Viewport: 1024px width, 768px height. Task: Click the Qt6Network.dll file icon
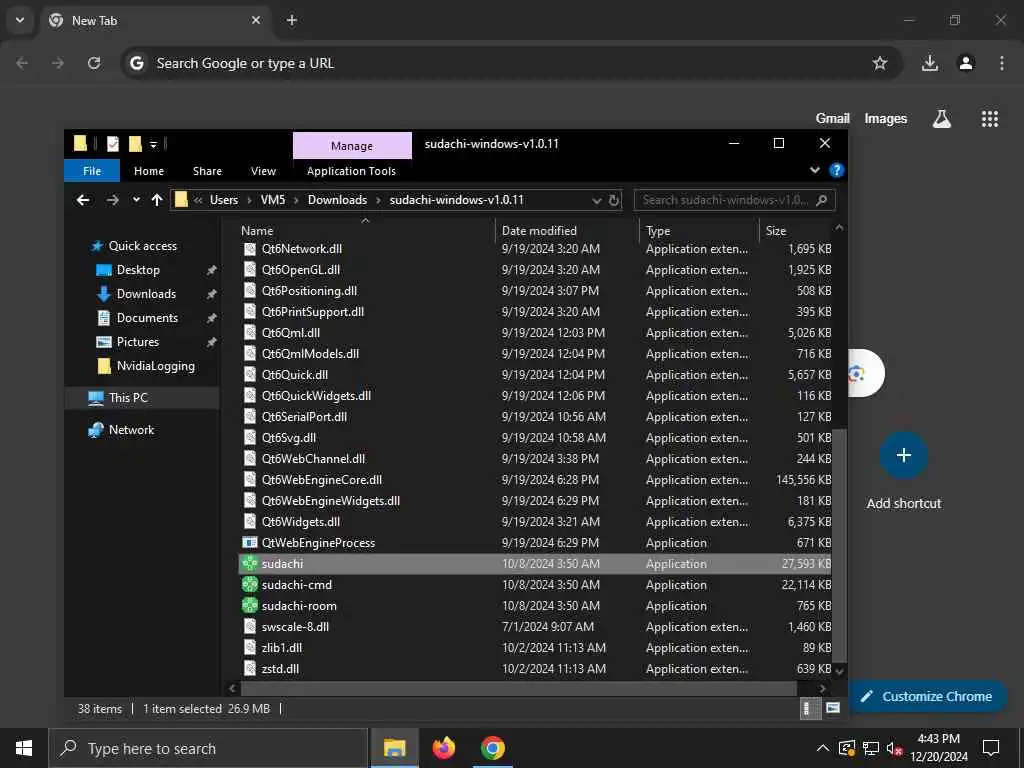249,249
